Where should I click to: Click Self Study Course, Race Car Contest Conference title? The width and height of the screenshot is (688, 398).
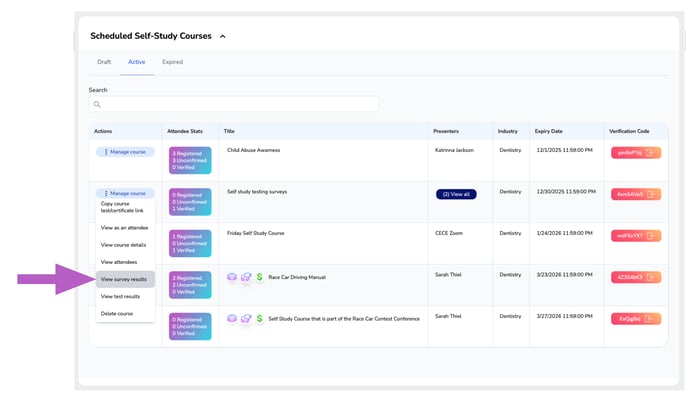click(x=344, y=319)
